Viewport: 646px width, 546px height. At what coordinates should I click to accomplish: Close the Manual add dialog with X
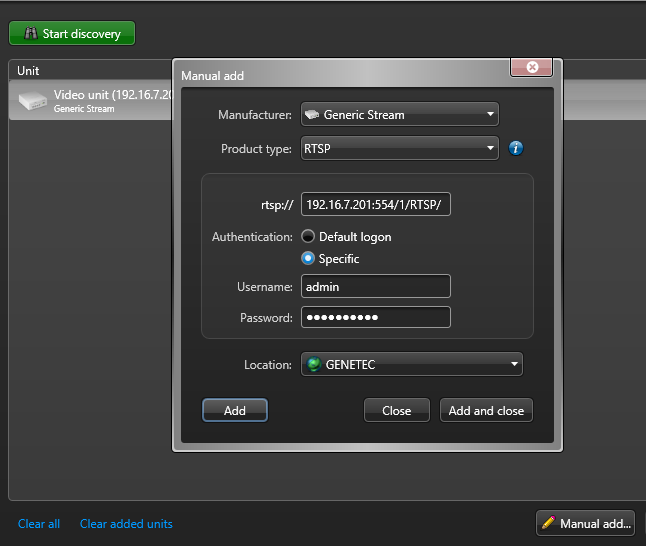532,67
